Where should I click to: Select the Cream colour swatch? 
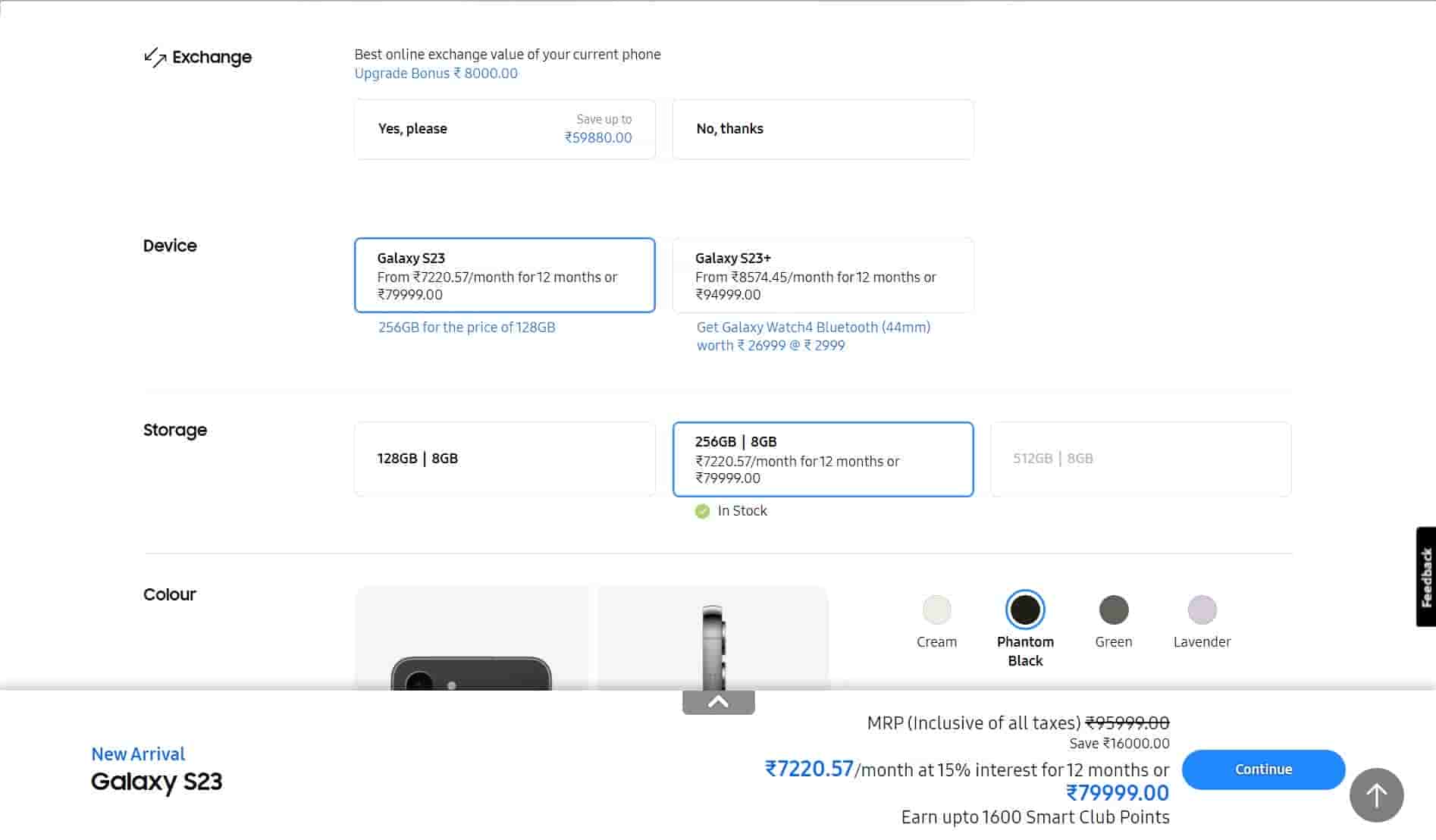[x=936, y=610]
